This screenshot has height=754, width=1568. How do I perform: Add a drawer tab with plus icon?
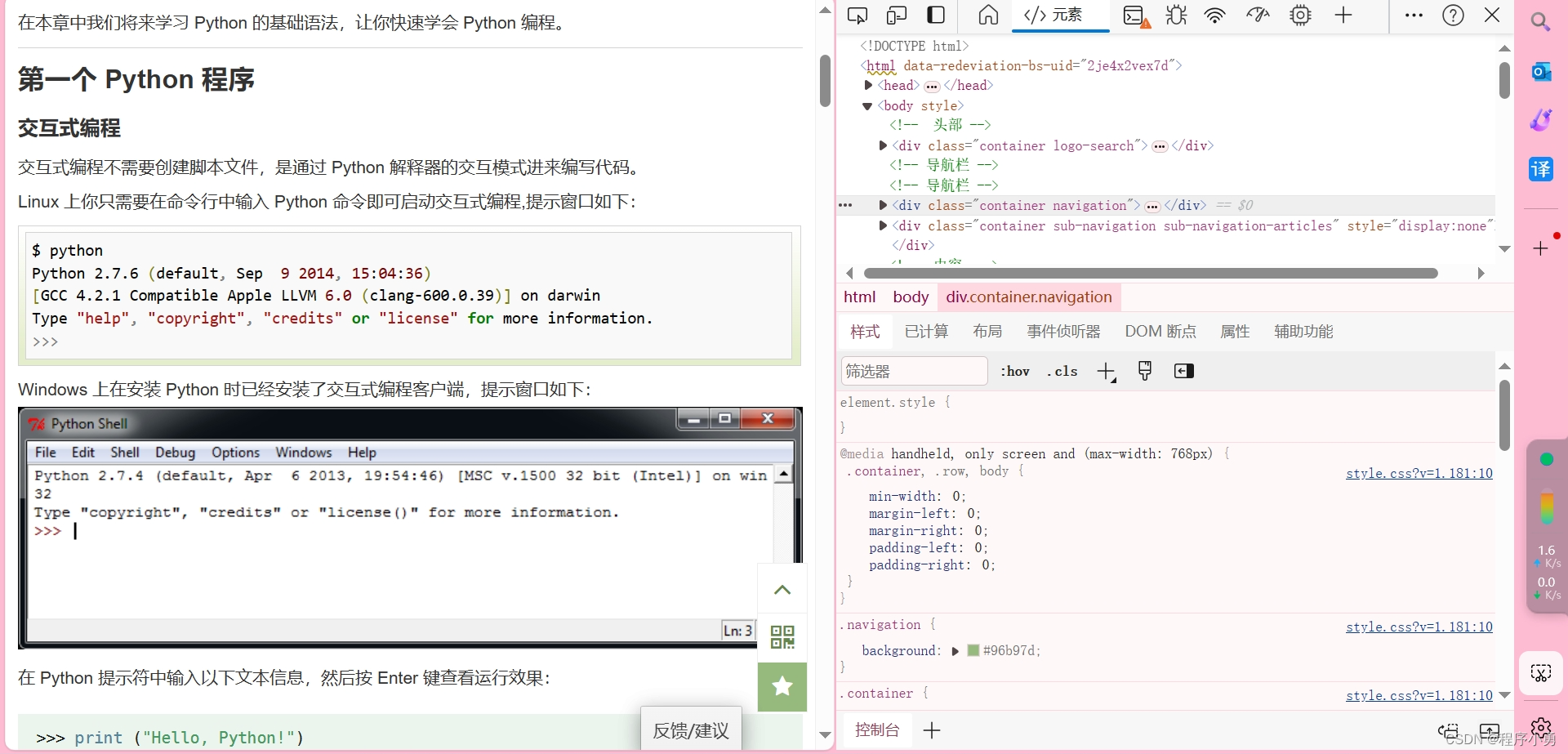[x=932, y=730]
